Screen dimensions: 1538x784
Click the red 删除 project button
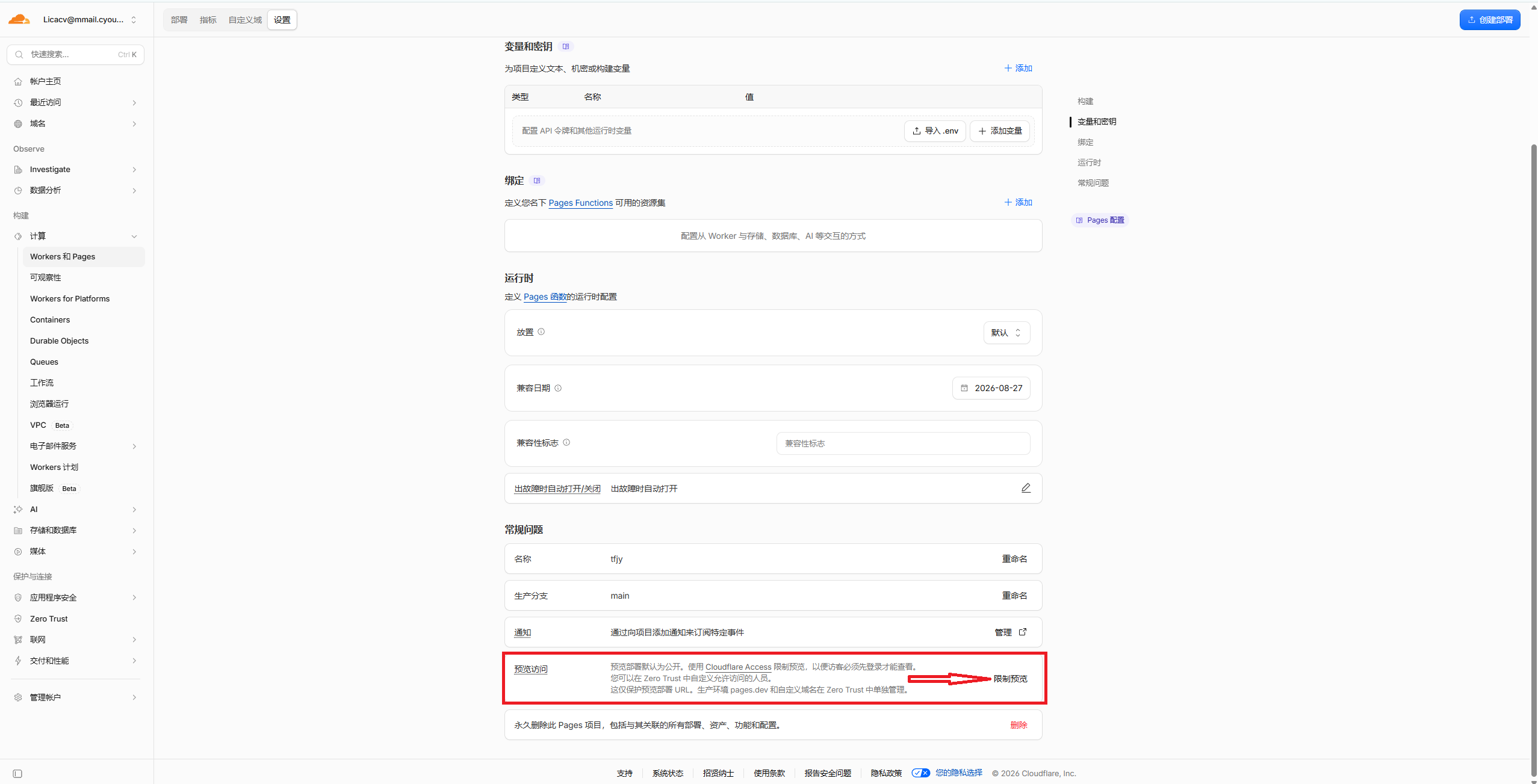pyautogui.click(x=1019, y=725)
